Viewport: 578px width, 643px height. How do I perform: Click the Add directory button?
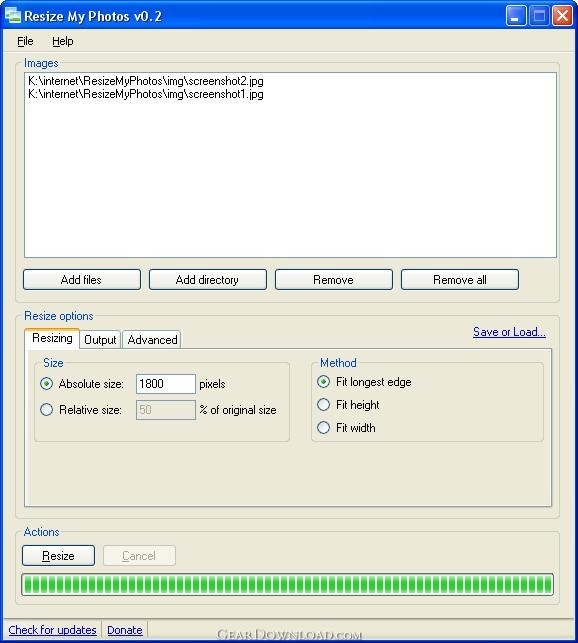[x=208, y=280]
